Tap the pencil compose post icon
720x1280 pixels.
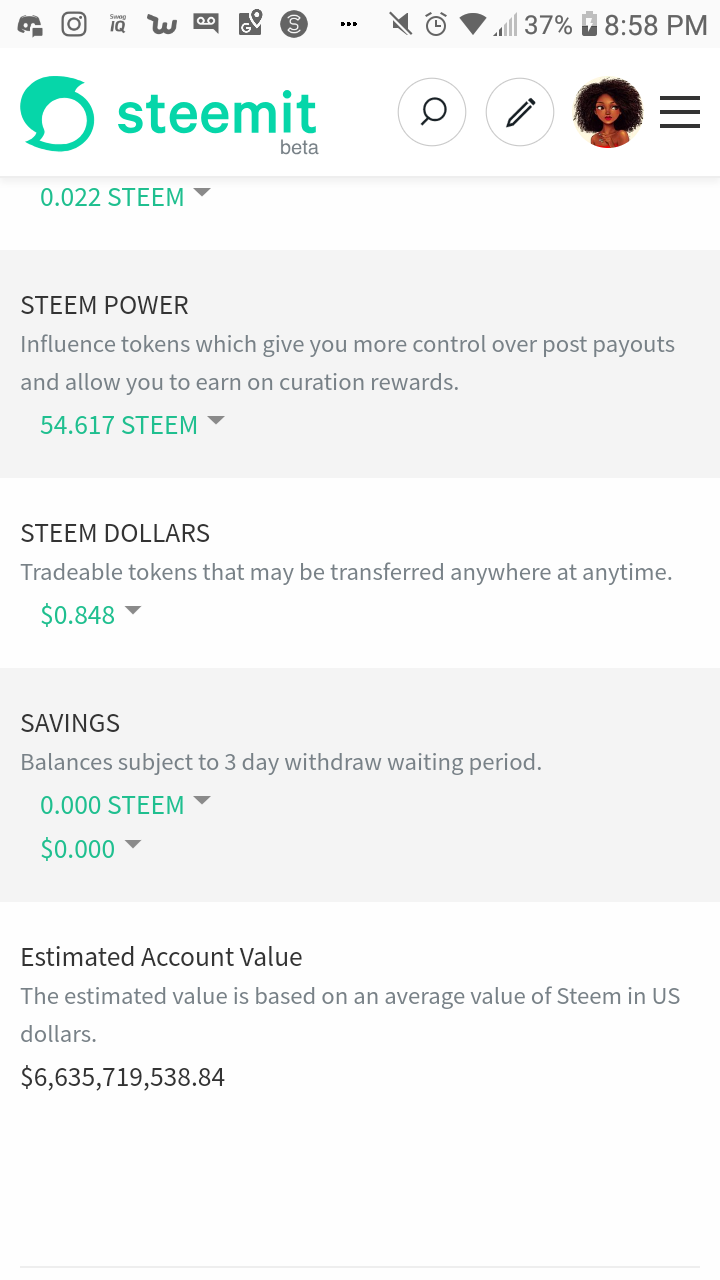[x=520, y=112]
